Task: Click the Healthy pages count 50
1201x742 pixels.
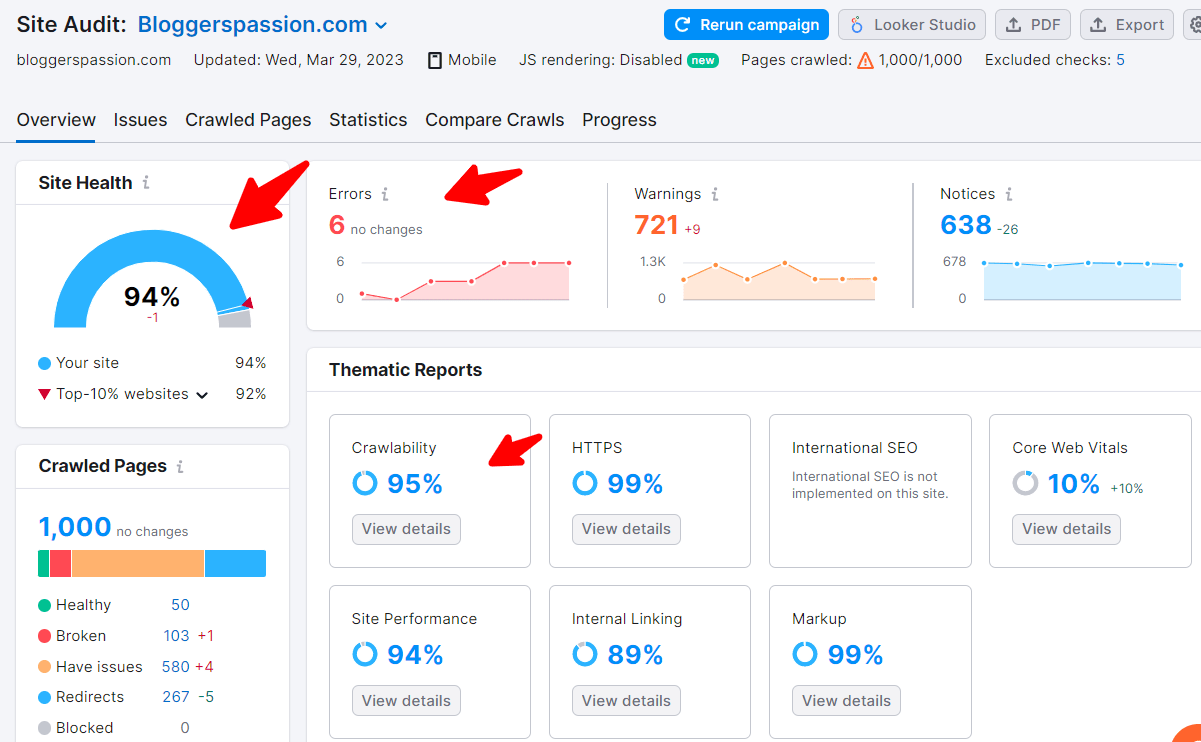Action: (x=180, y=605)
